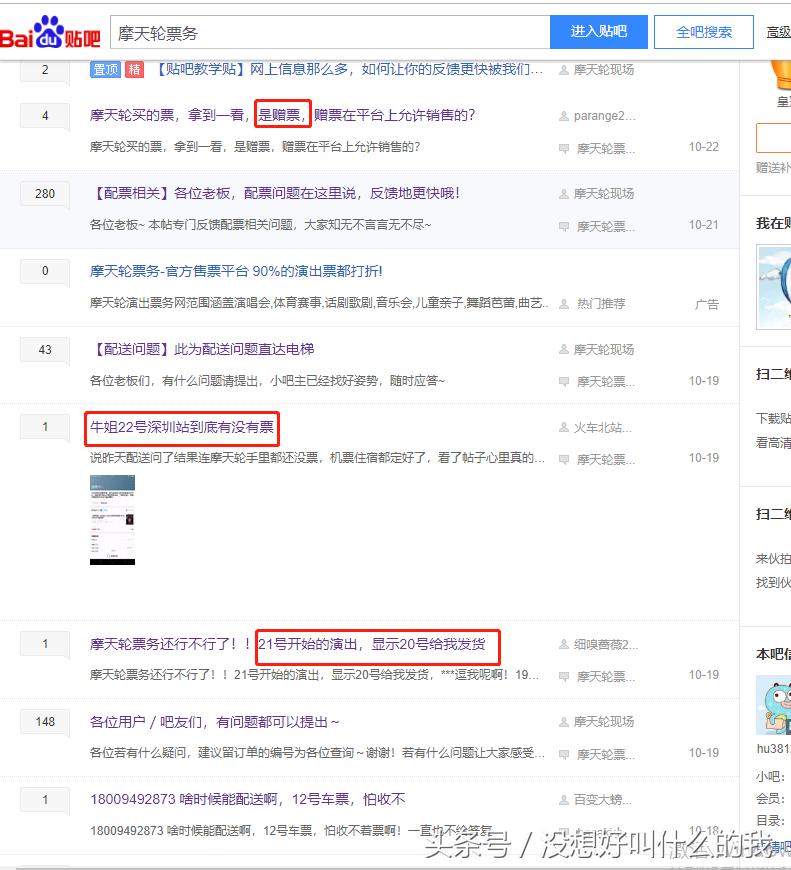
Task: Click author icon beside 细嗅蔷薇2...
Action: pos(564,644)
